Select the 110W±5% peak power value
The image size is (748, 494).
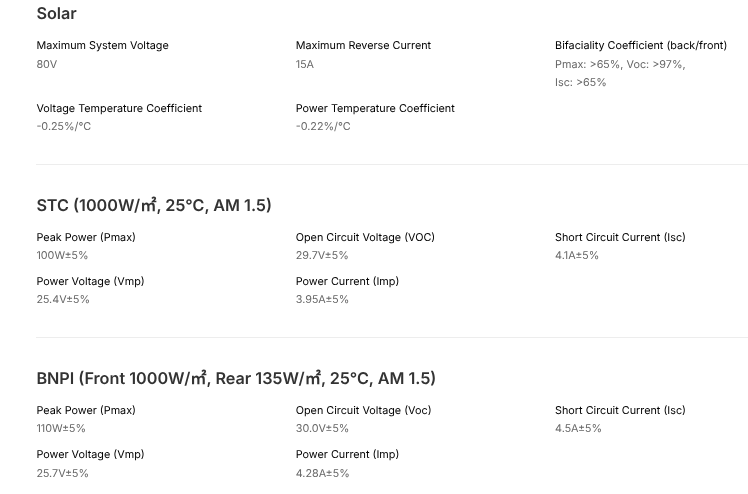point(61,429)
